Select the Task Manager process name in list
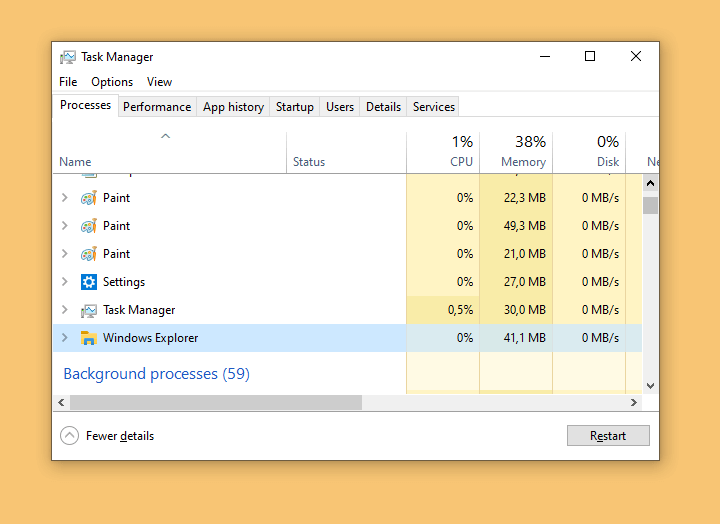This screenshot has height=524, width=720. [x=139, y=310]
